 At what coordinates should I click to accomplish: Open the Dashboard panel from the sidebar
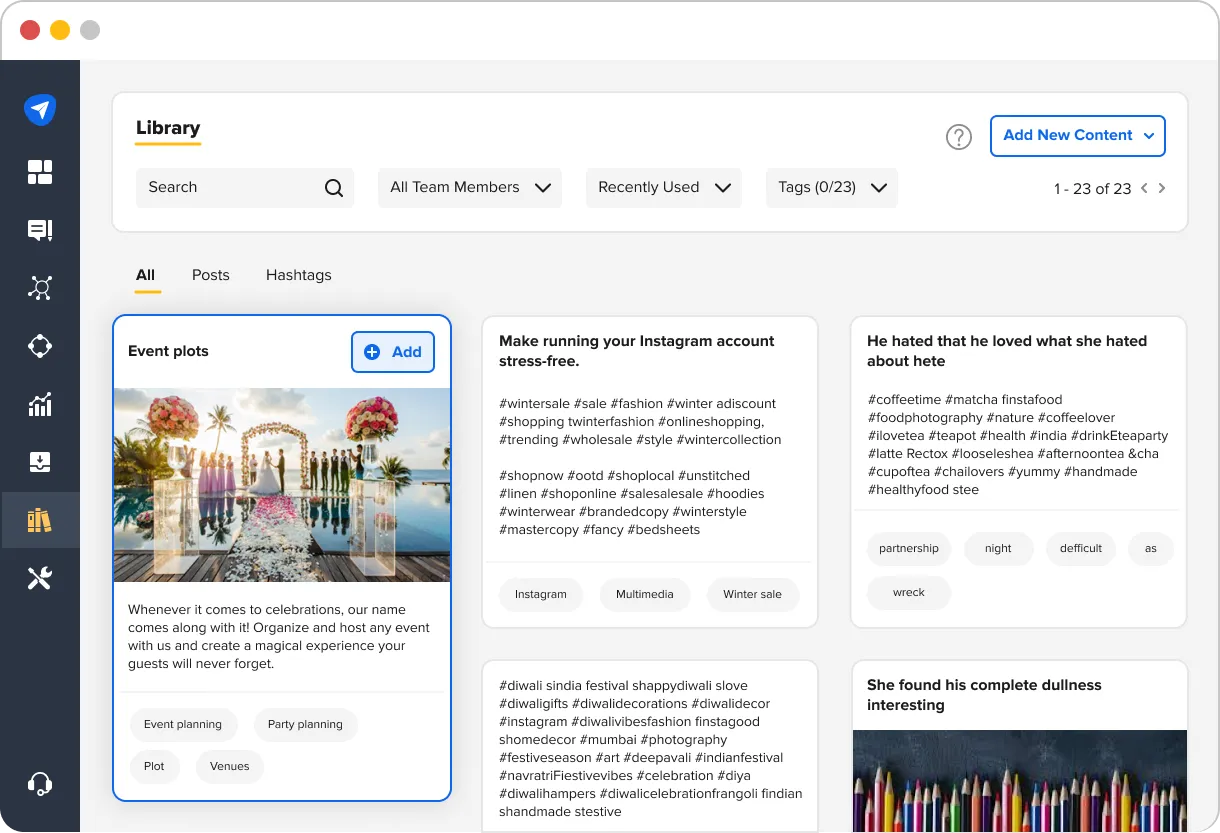pyautogui.click(x=40, y=172)
